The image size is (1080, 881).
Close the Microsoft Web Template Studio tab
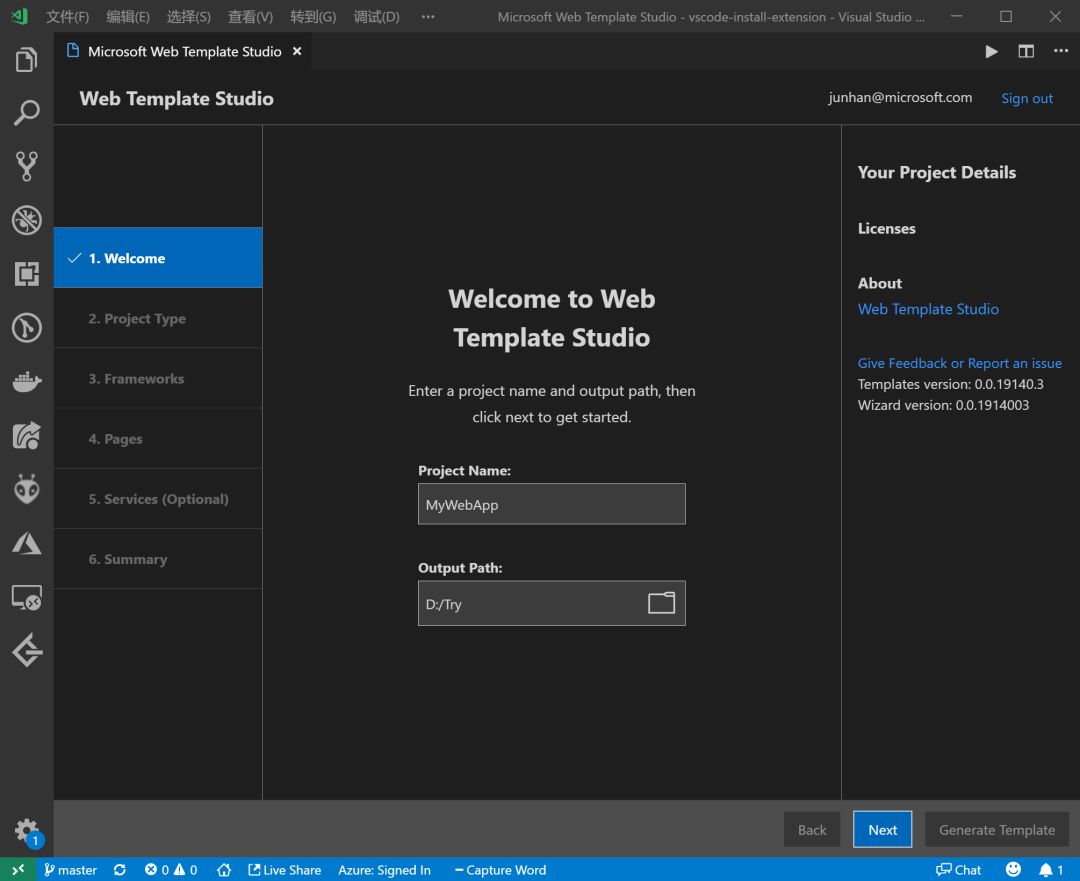point(297,51)
